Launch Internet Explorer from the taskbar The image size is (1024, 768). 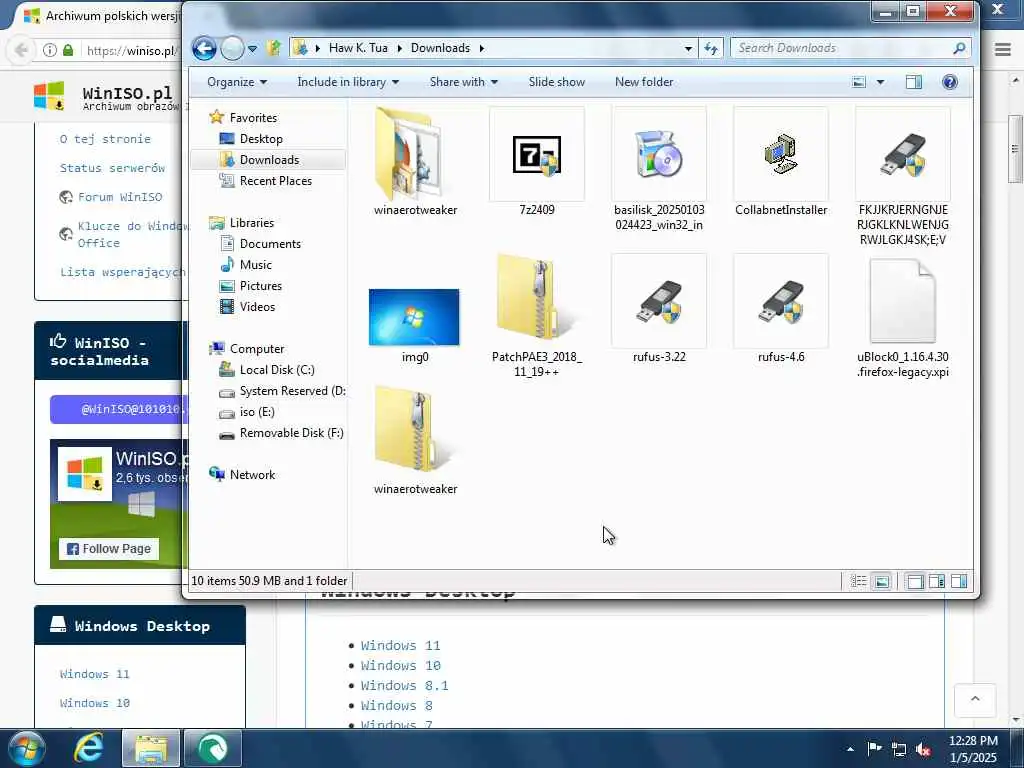(89, 748)
